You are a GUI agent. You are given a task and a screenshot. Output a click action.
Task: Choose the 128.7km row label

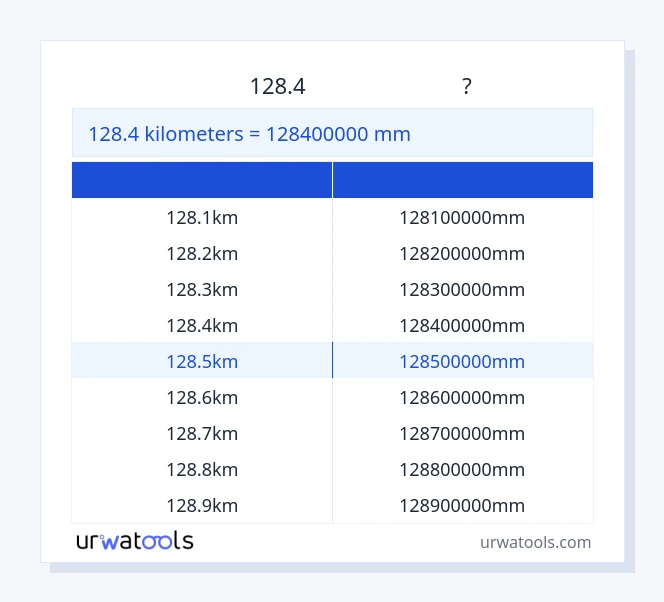202,434
